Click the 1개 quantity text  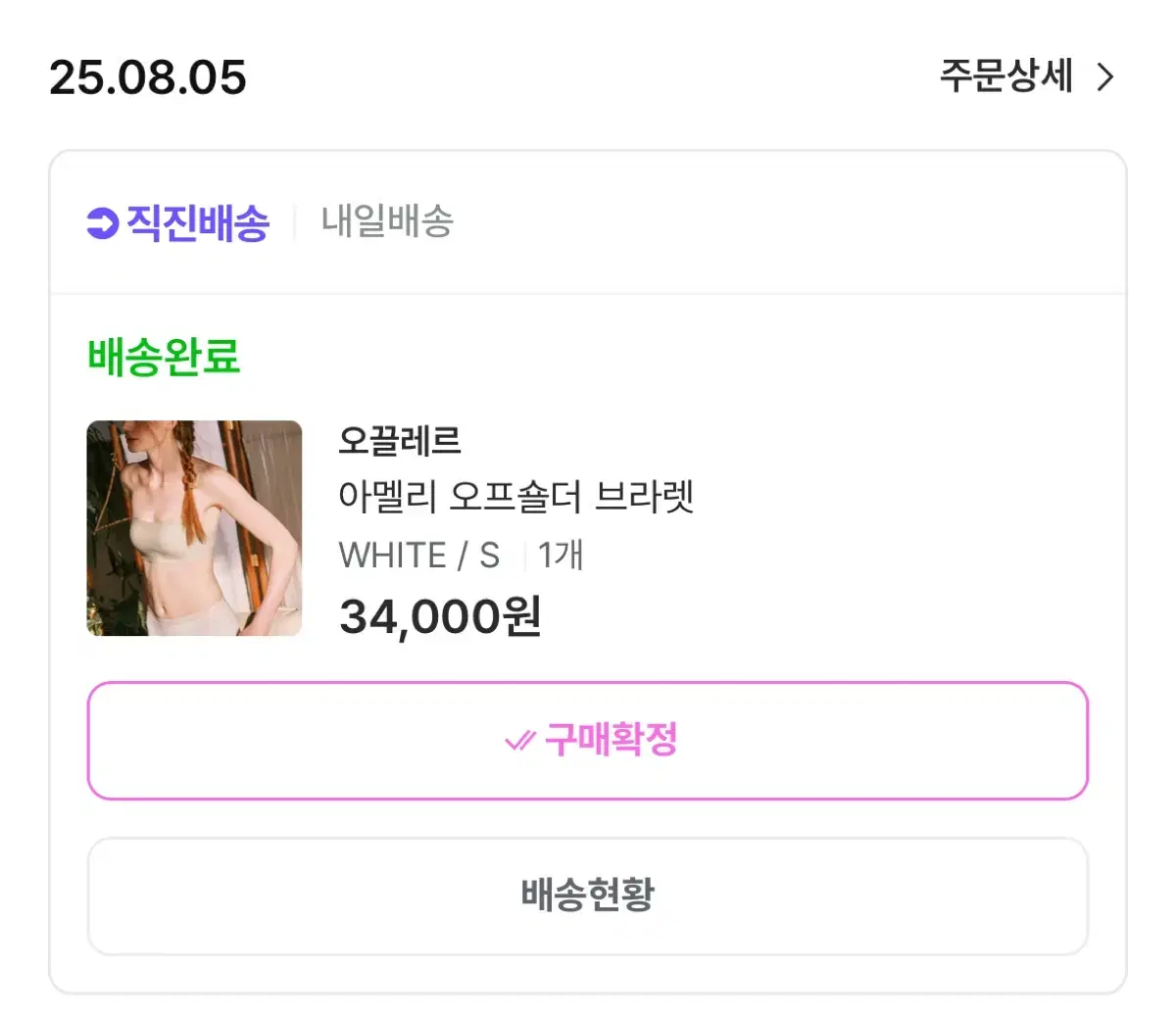tap(561, 556)
